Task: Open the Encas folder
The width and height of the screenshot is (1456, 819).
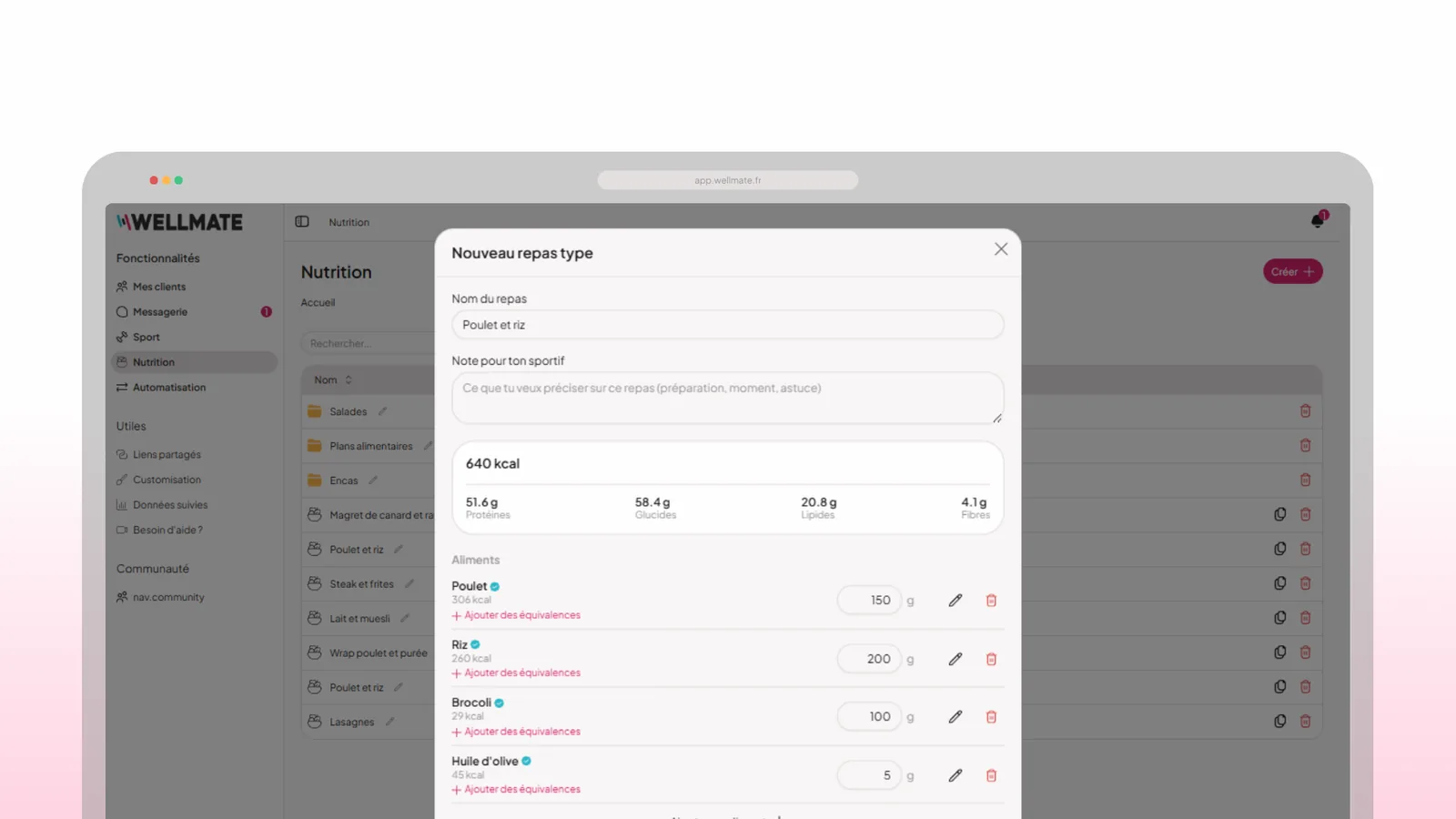Action: (x=344, y=481)
